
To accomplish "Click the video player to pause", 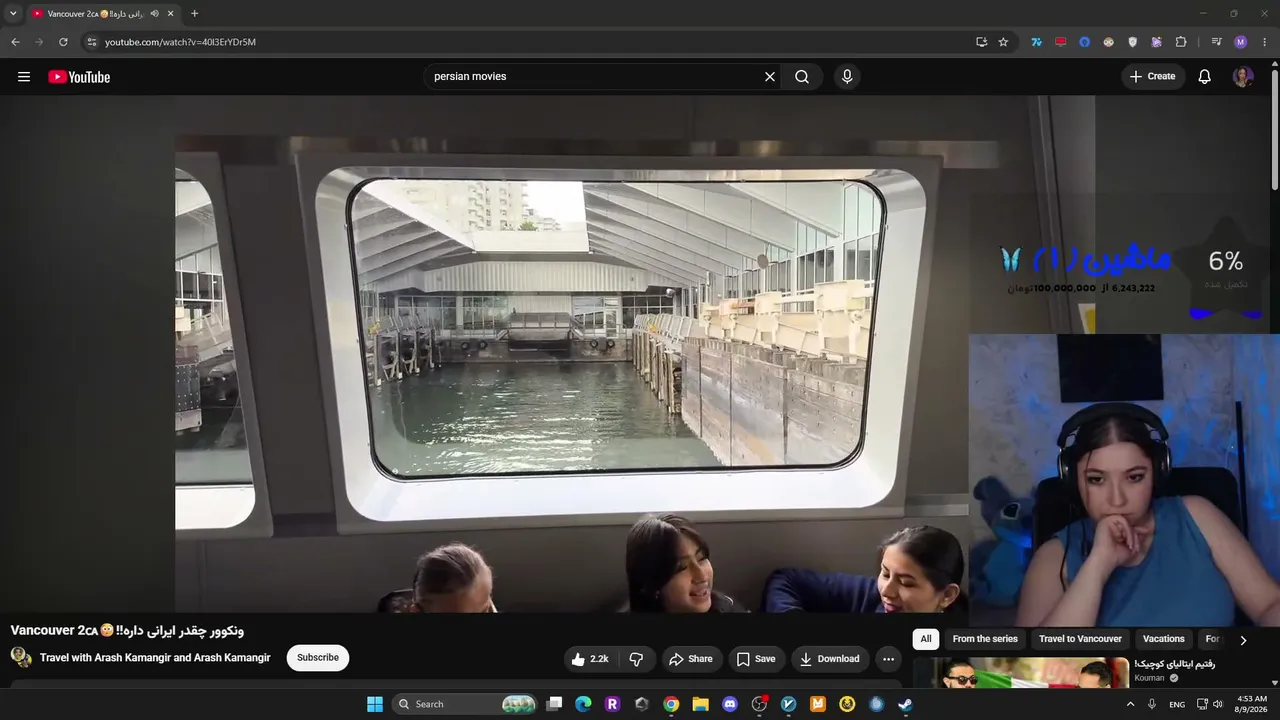I will click(x=571, y=355).
